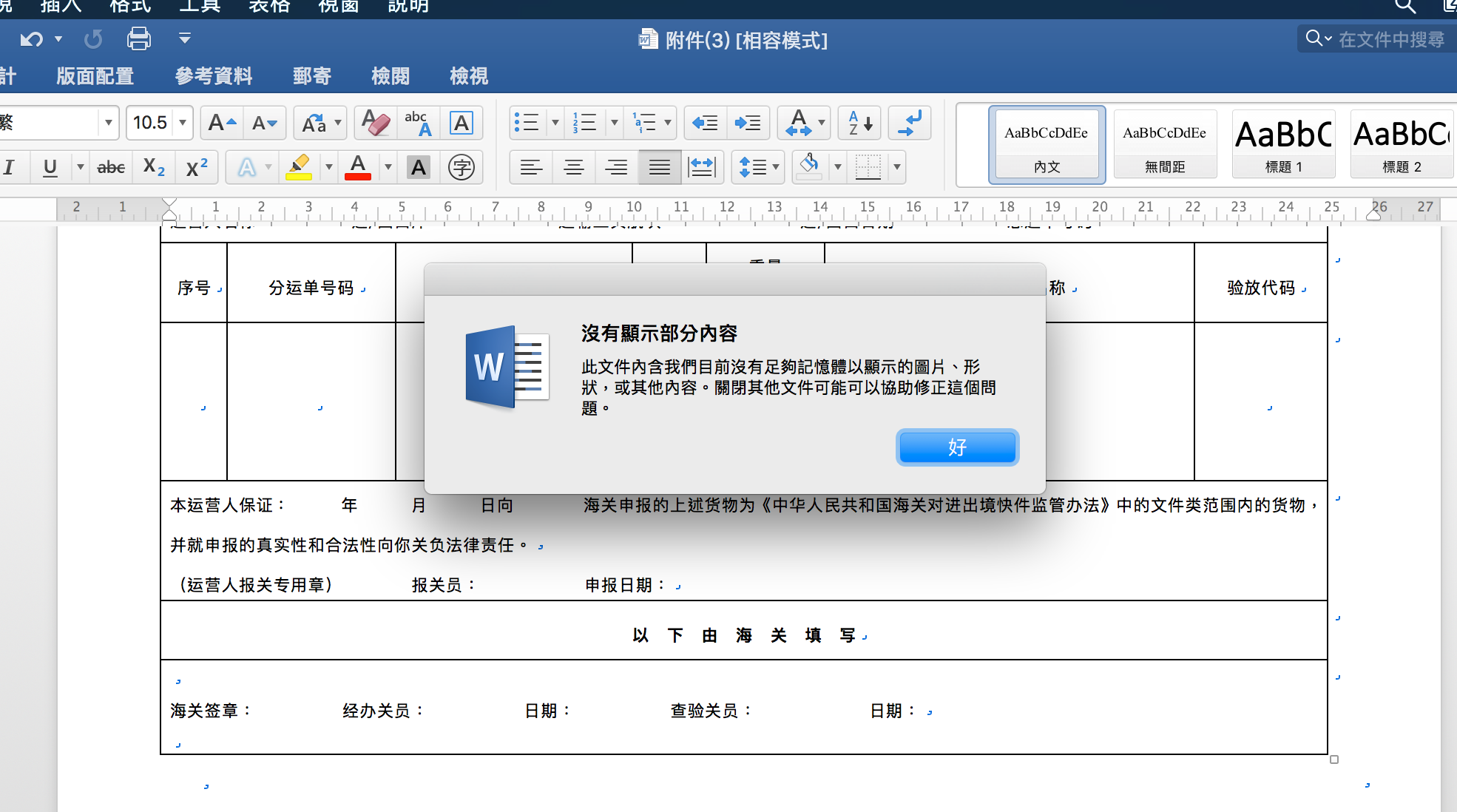Click the undo arrow icon
The height and width of the screenshot is (812, 1457).
pos(31,38)
